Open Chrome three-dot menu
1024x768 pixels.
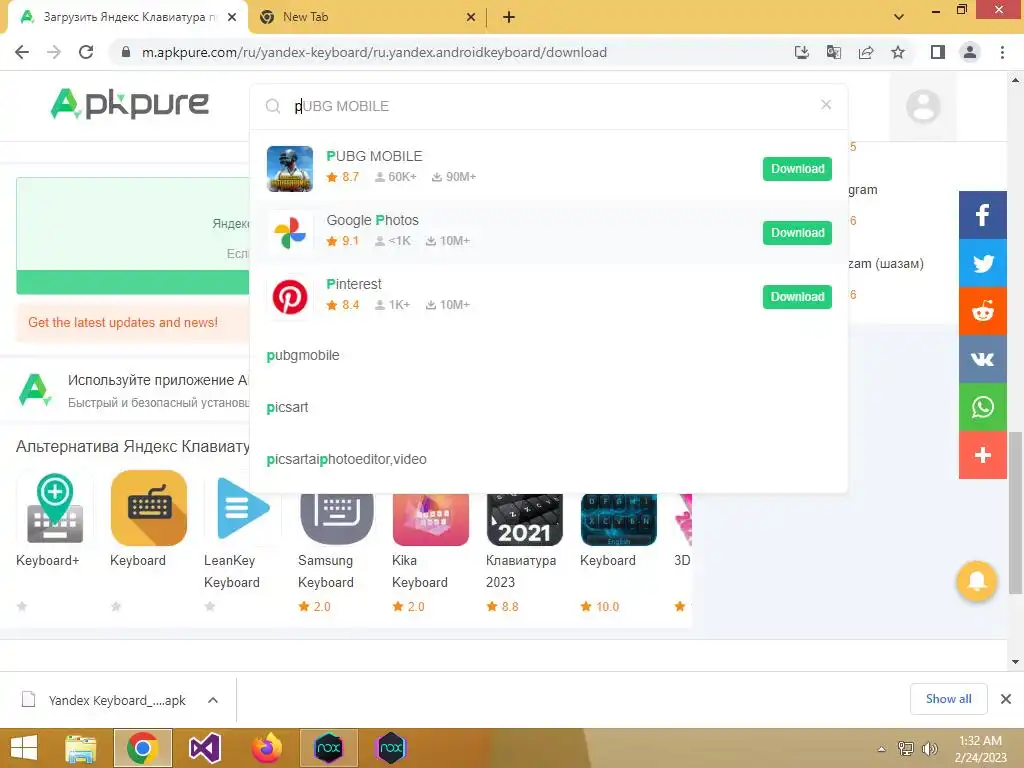pyautogui.click(x=1002, y=52)
